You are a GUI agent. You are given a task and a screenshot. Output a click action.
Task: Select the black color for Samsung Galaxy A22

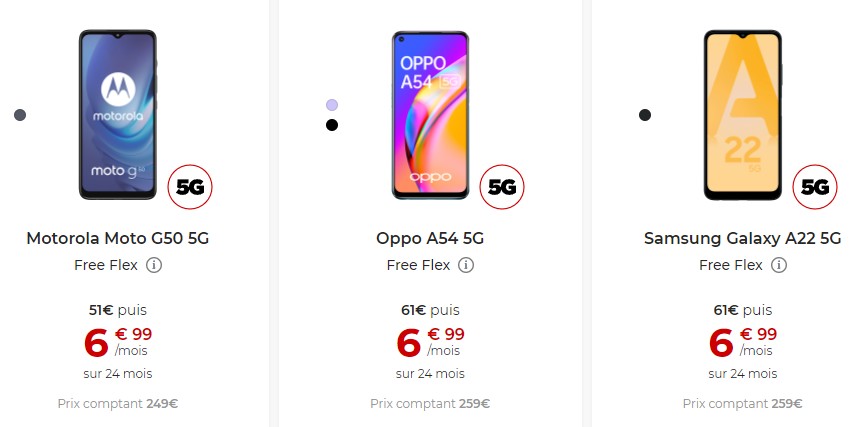click(x=645, y=115)
